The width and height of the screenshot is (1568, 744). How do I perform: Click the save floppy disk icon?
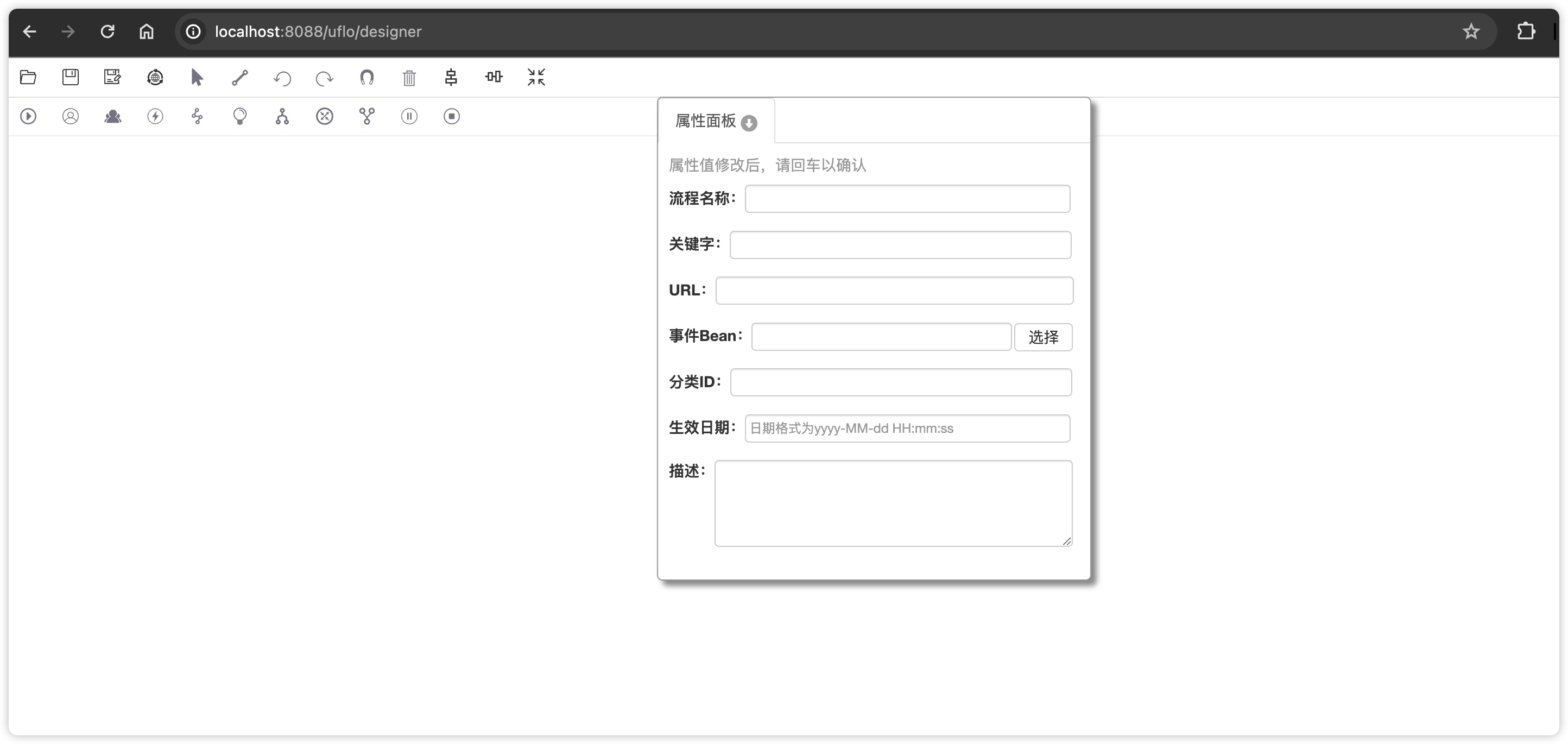[71, 77]
